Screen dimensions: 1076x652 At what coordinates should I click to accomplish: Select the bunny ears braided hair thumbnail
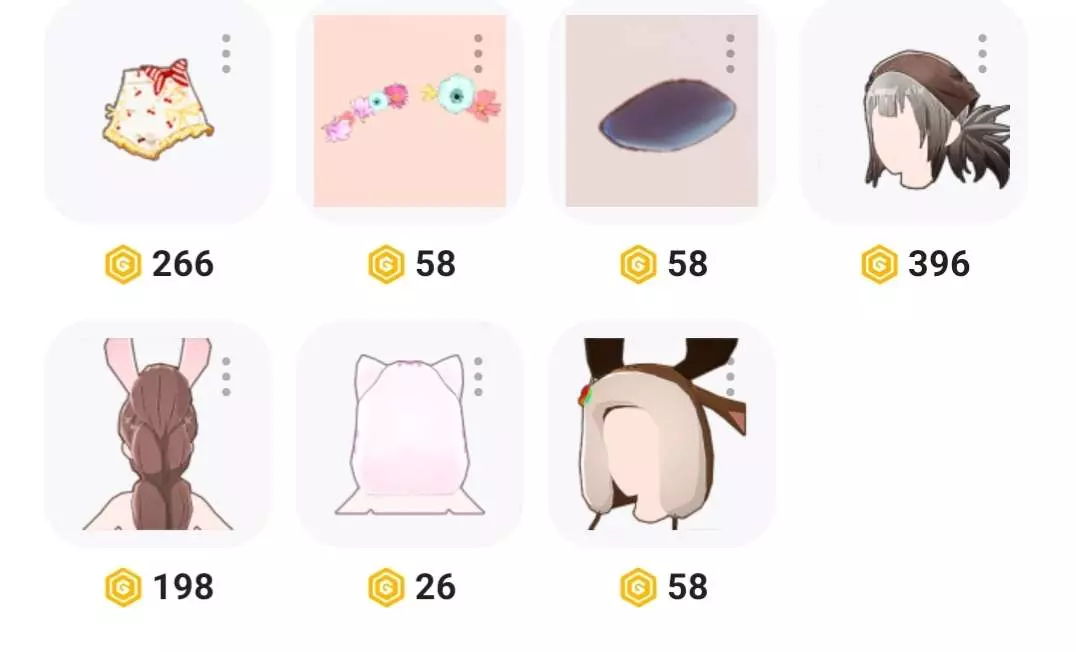(158, 434)
